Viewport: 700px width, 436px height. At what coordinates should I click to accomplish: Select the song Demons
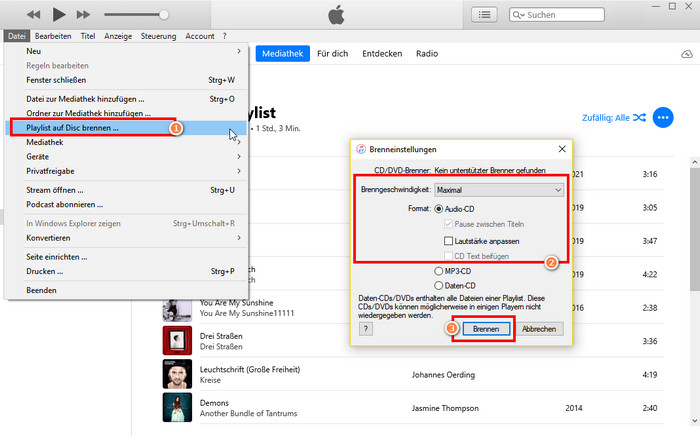(214, 403)
